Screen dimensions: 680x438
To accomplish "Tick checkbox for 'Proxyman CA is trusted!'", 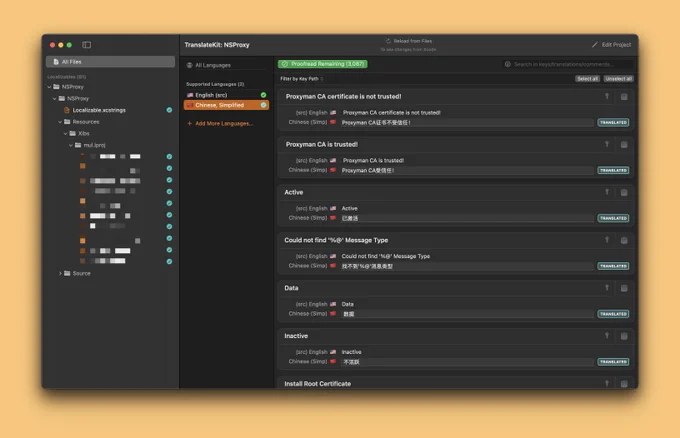I will (624, 145).
